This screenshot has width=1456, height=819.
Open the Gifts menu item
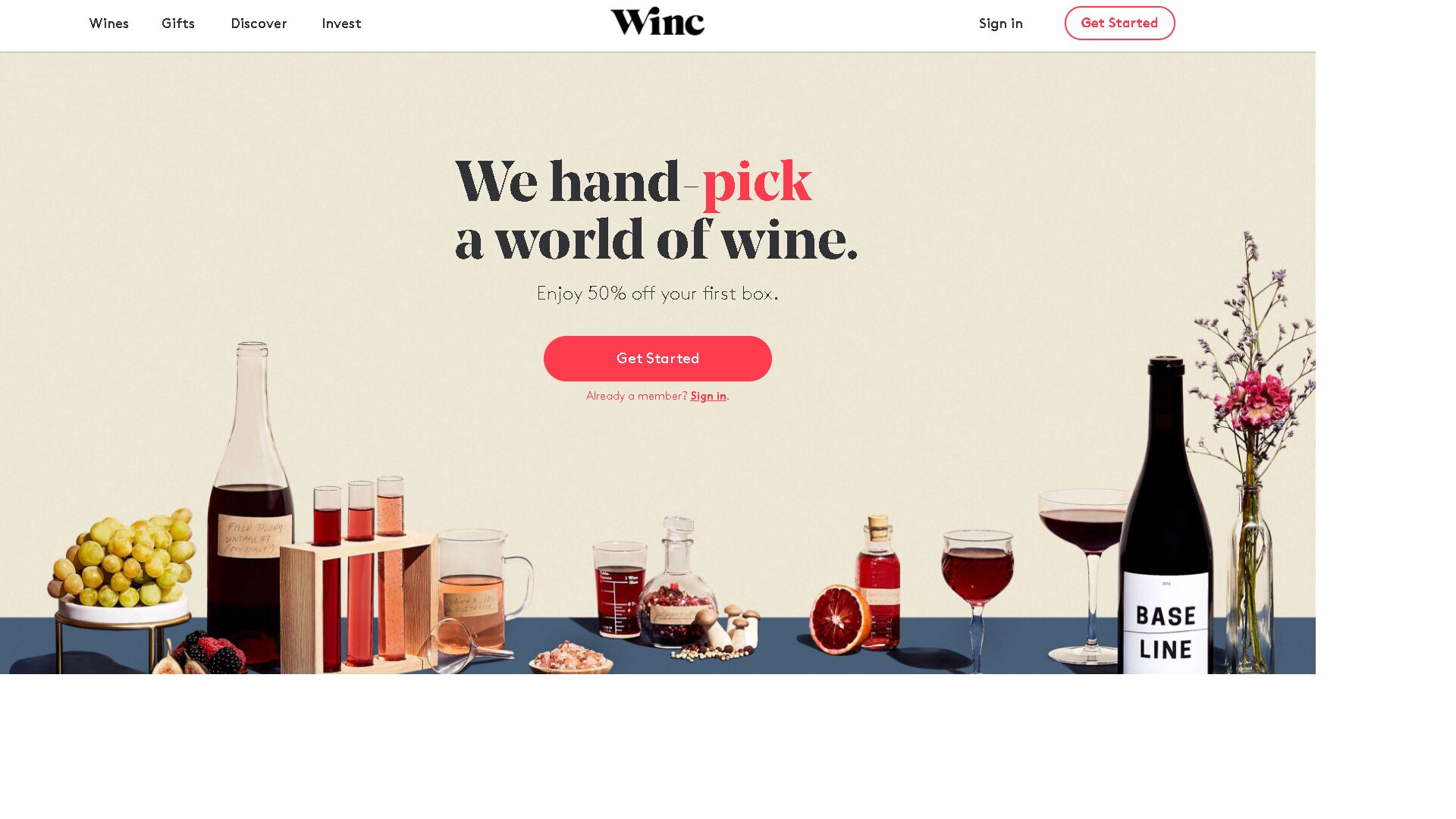(178, 24)
